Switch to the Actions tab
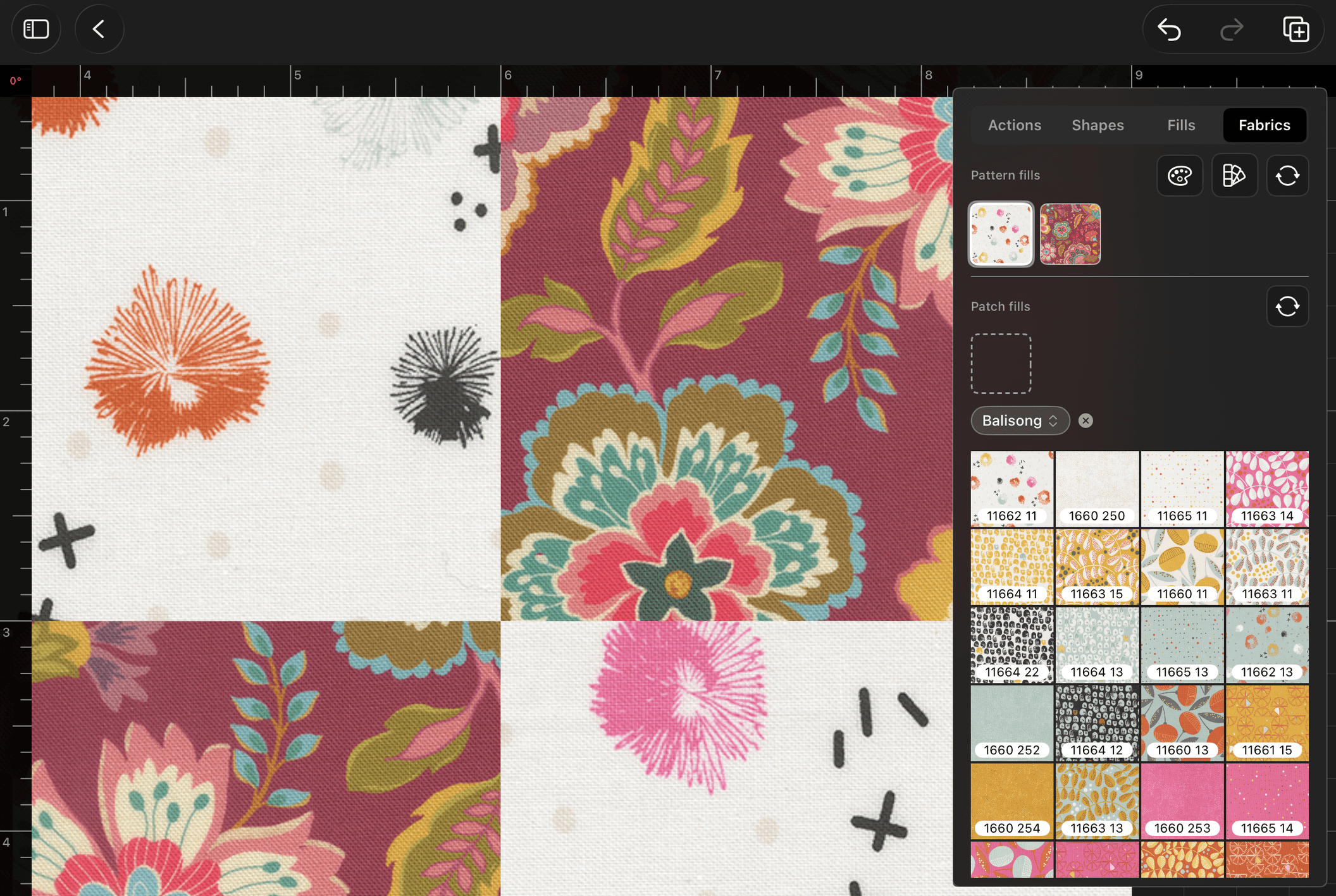The height and width of the screenshot is (896, 1336). (x=1014, y=125)
